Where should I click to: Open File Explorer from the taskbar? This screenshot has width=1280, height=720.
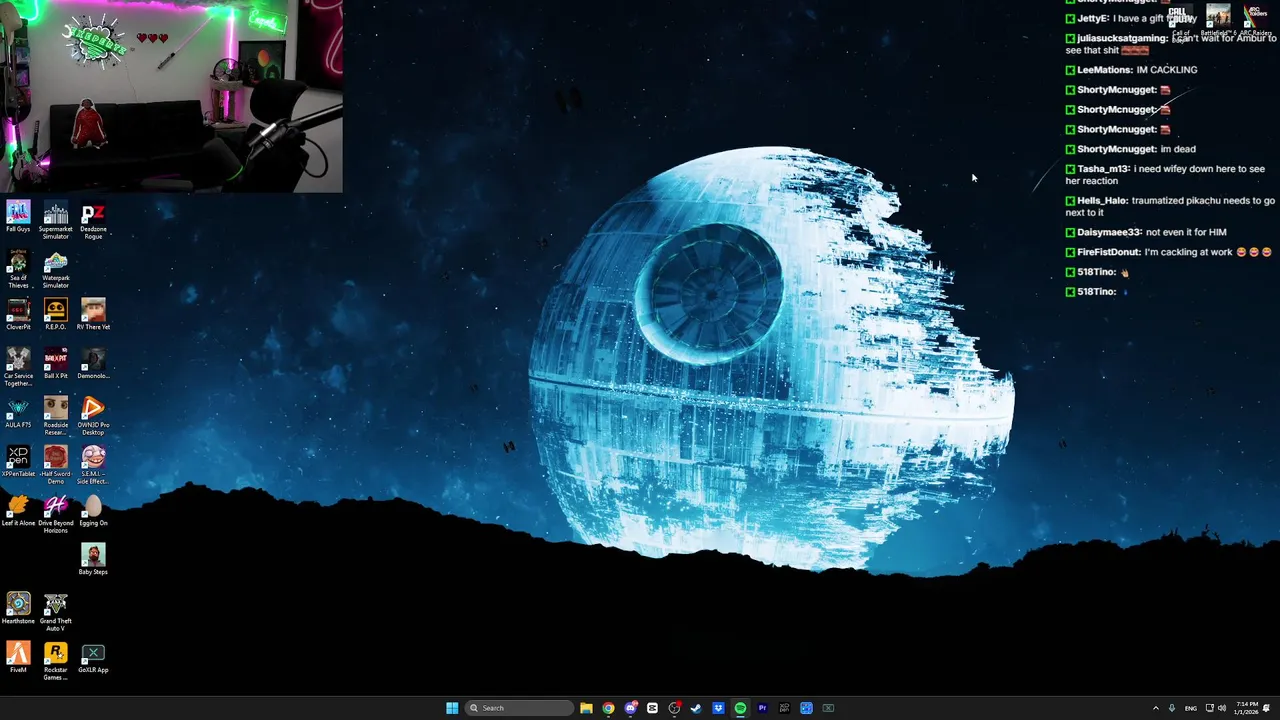pyautogui.click(x=586, y=708)
